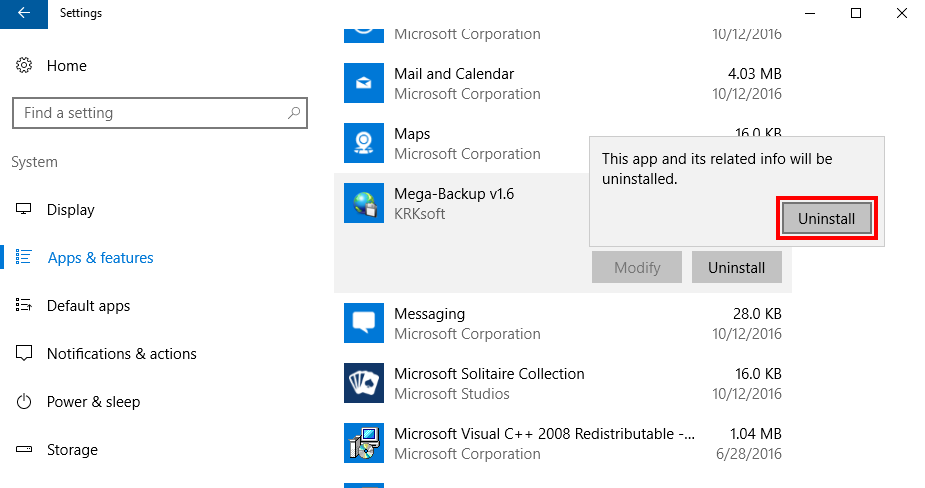Go back using the Settings back arrow
This screenshot has width=925, height=488.
tap(24, 13)
